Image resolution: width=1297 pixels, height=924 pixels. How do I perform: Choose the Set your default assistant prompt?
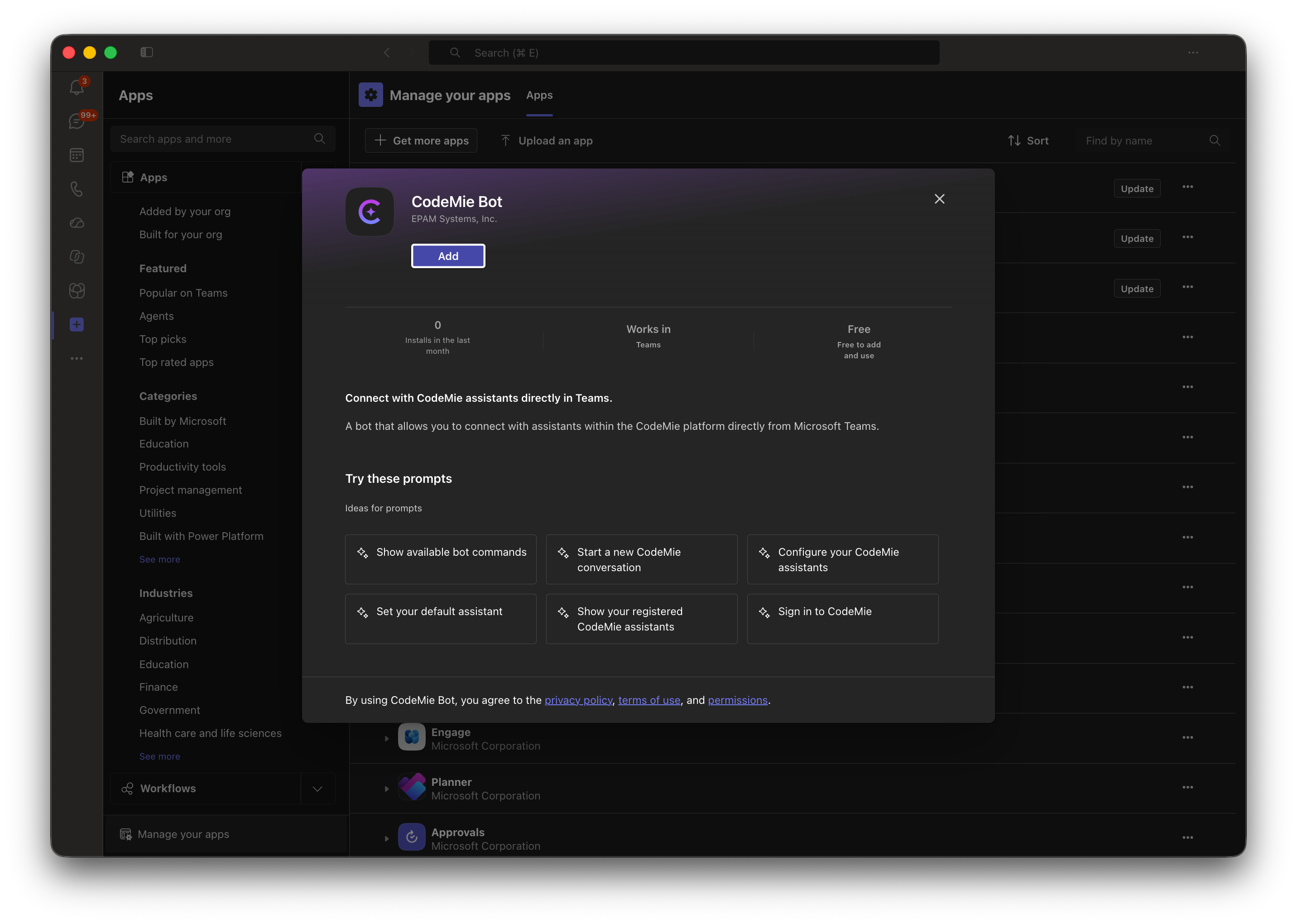(x=440, y=618)
